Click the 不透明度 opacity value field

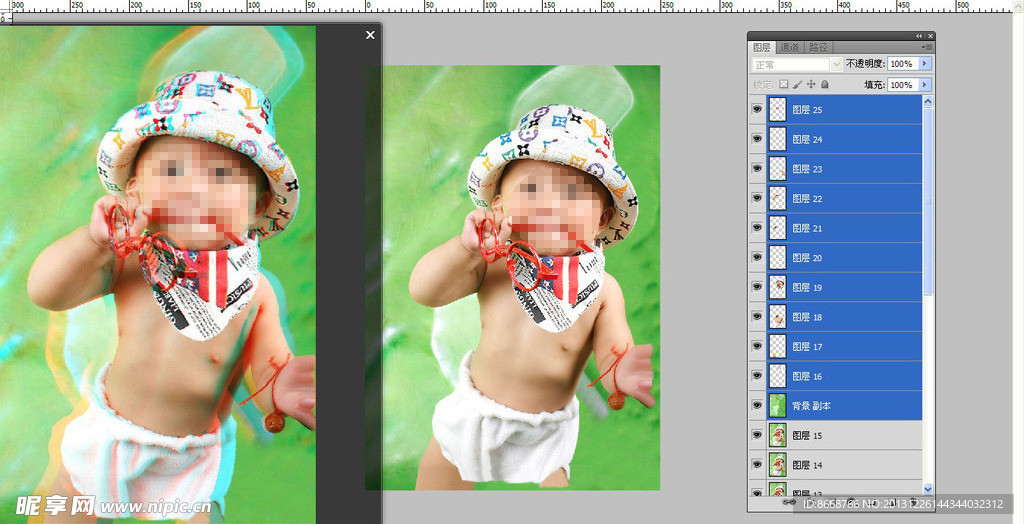point(901,64)
